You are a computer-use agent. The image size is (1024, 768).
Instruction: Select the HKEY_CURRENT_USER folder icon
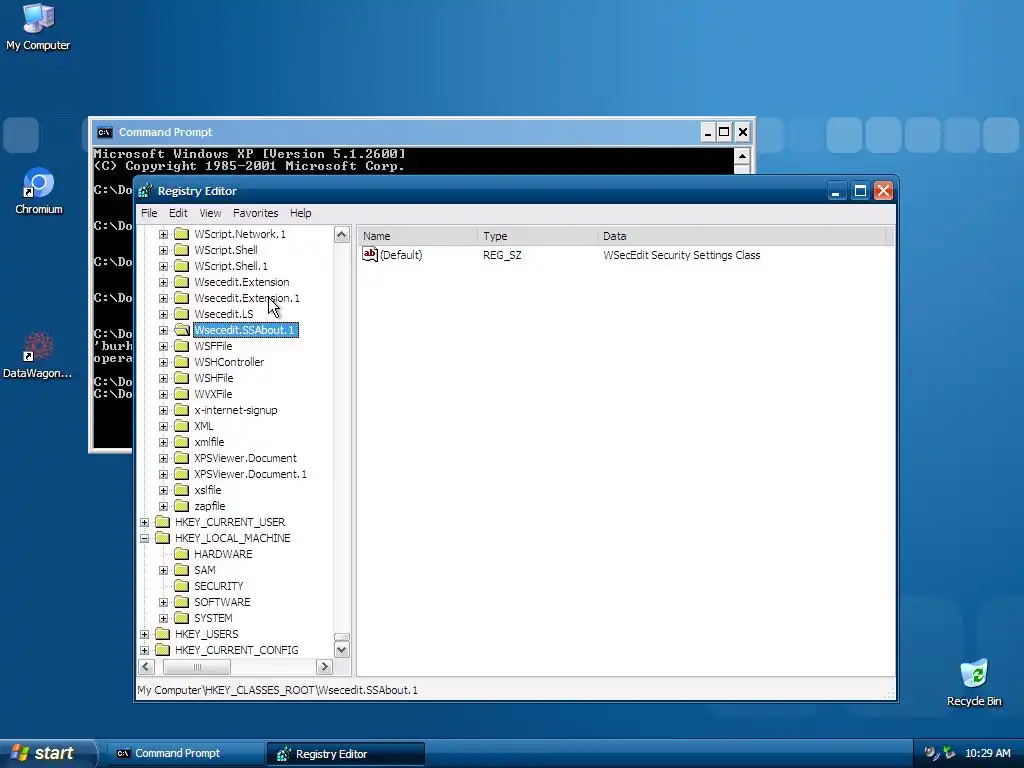coord(163,522)
